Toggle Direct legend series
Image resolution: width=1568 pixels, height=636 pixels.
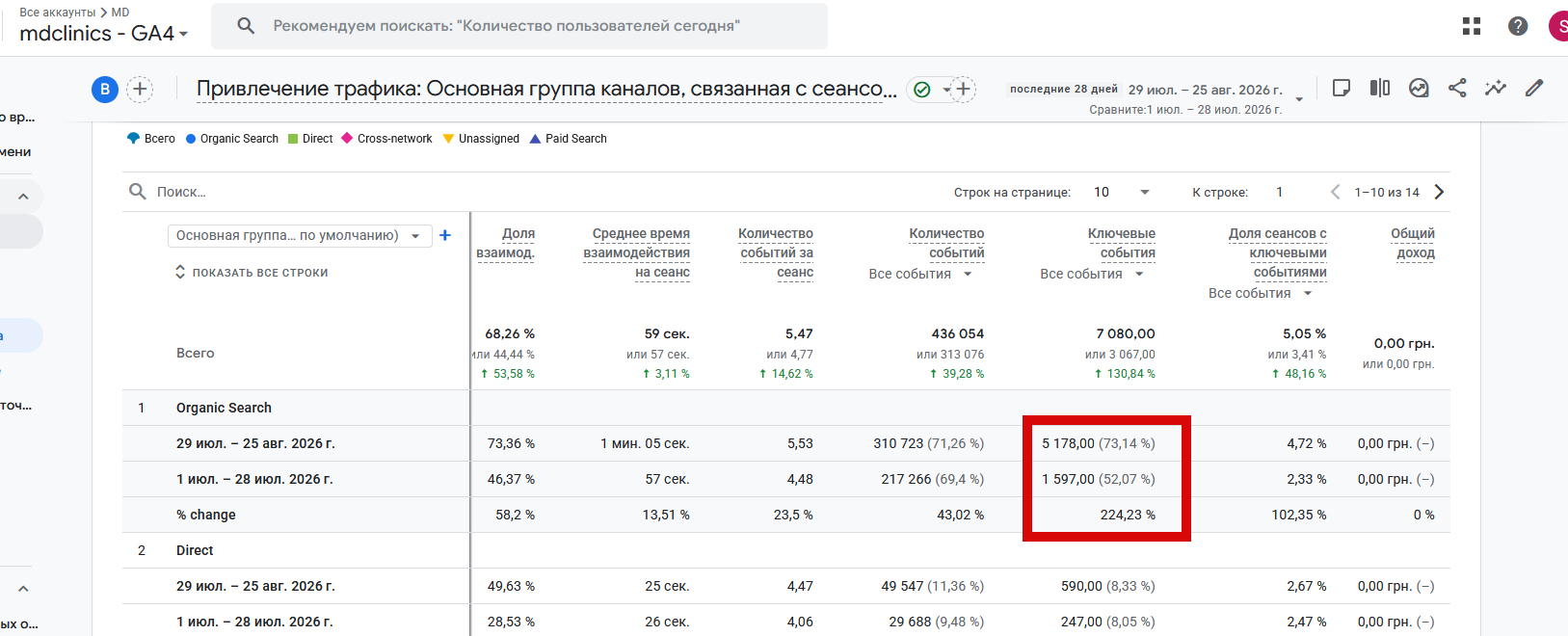pyautogui.click(x=310, y=139)
